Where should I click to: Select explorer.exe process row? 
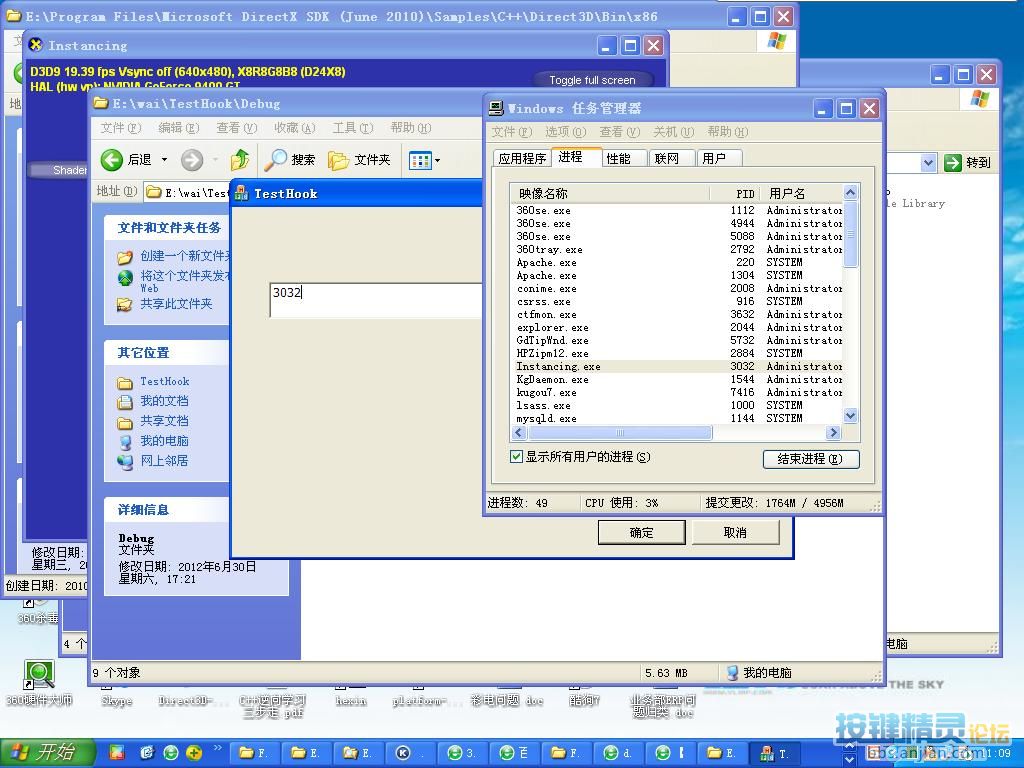[677, 327]
